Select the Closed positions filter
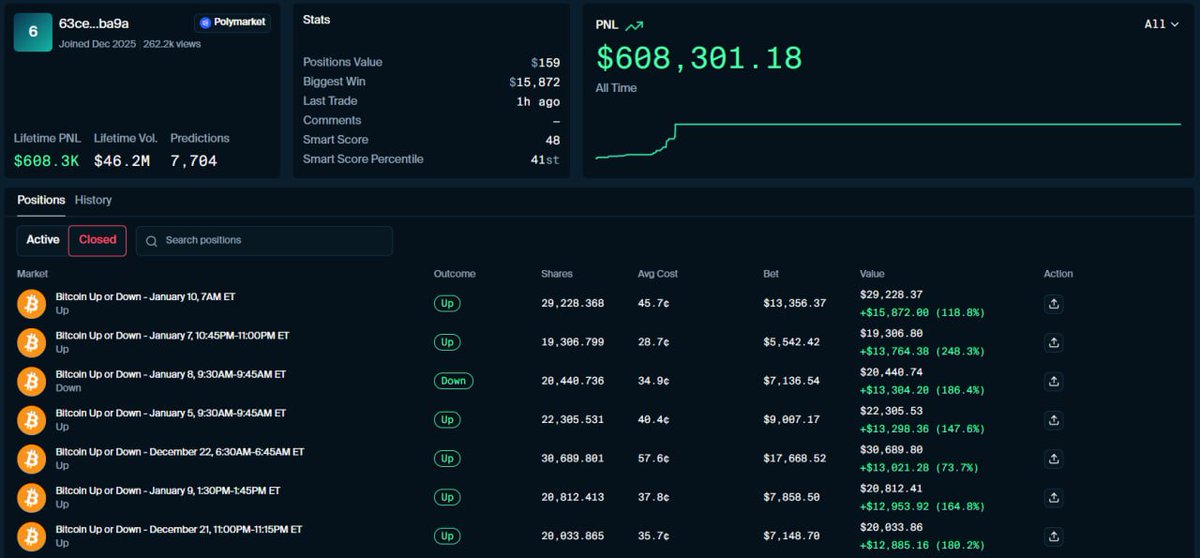 [98, 240]
